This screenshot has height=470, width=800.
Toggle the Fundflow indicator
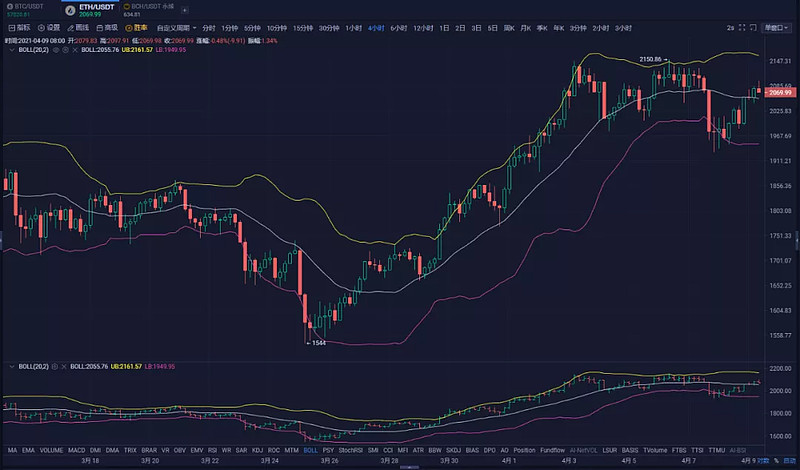[x=553, y=450]
